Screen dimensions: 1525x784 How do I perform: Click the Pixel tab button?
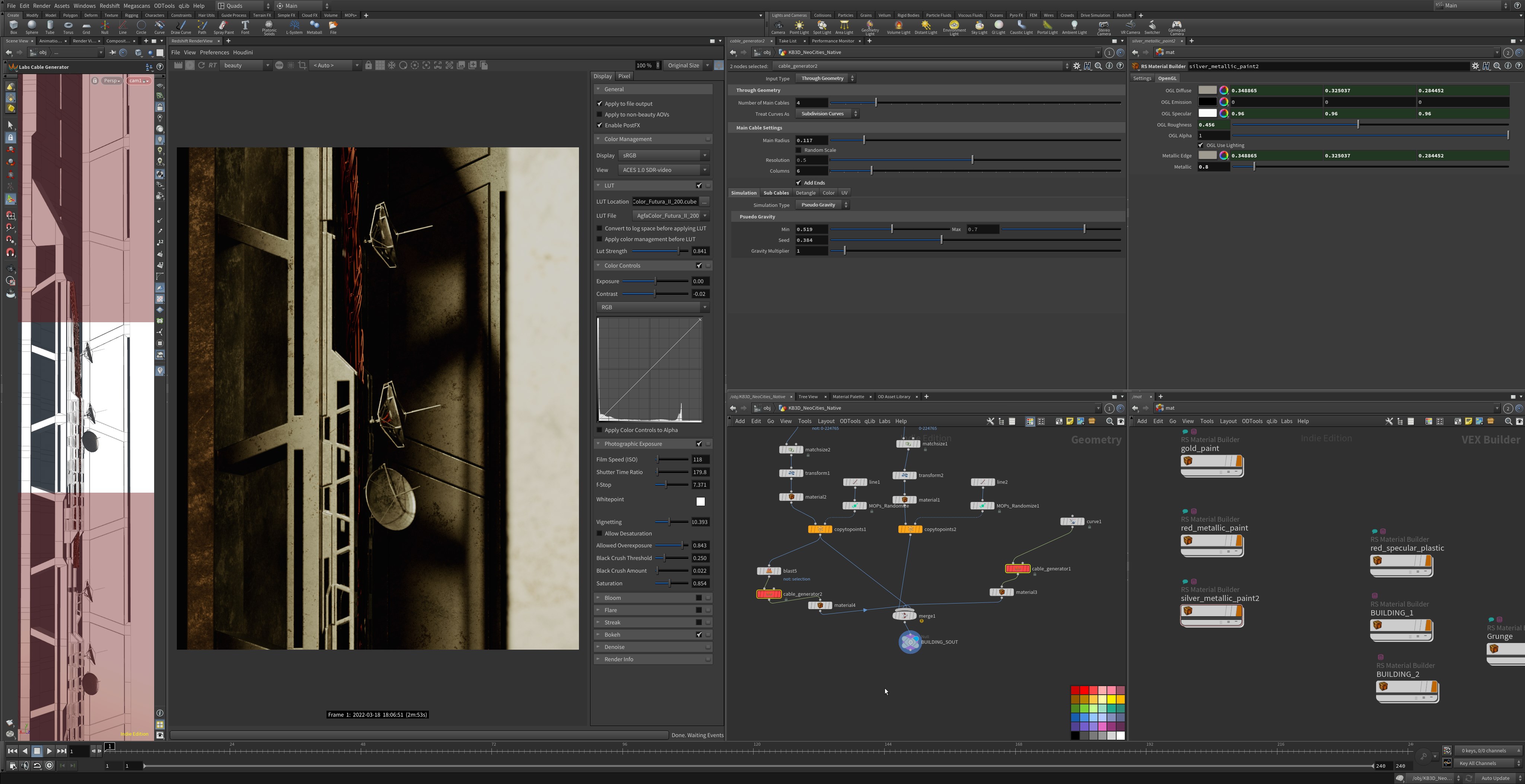click(624, 76)
